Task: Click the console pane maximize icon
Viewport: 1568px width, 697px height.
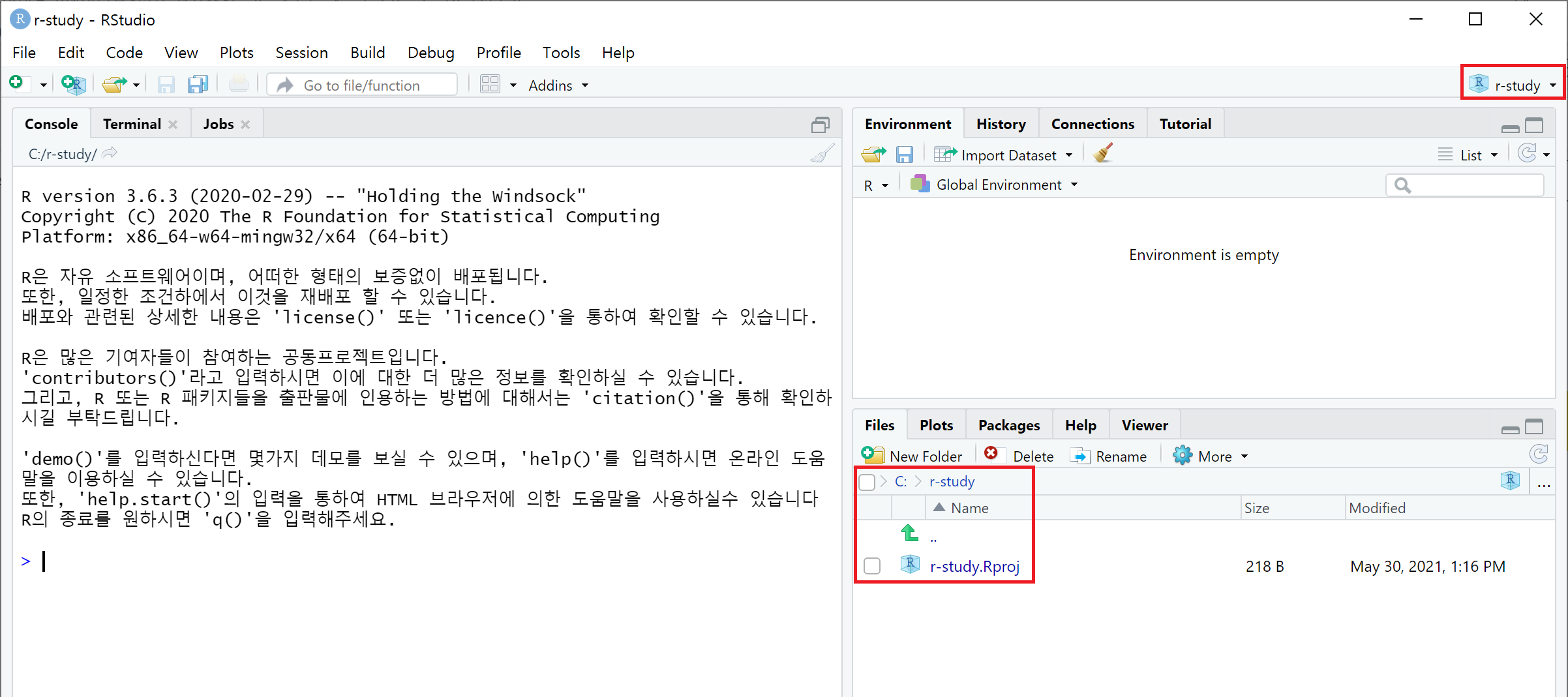Action: click(x=821, y=125)
